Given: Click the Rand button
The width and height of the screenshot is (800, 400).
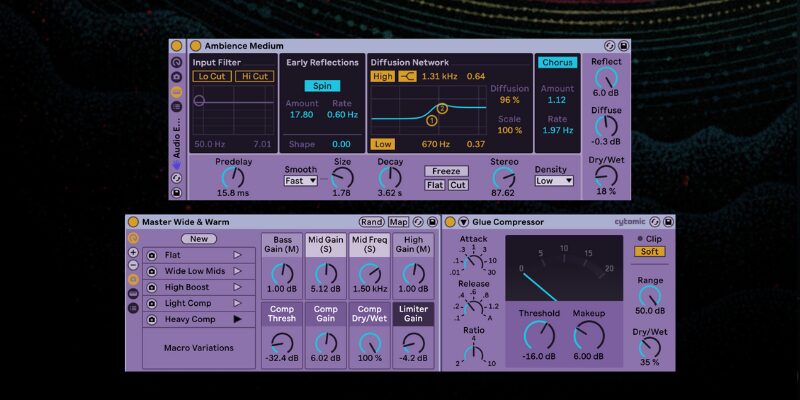Looking at the screenshot, I should coord(371,222).
